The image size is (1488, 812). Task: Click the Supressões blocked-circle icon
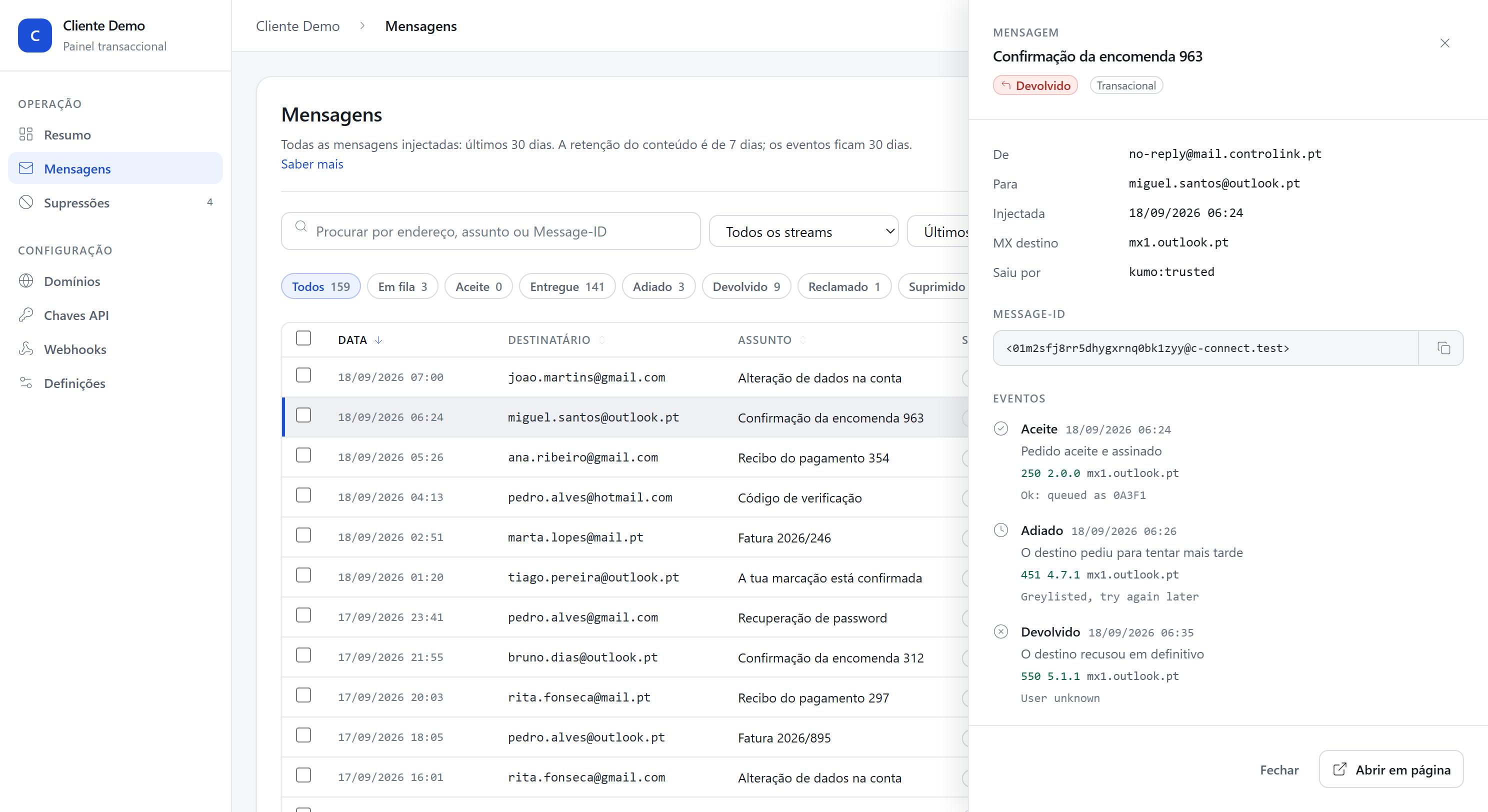click(x=26, y=202)
